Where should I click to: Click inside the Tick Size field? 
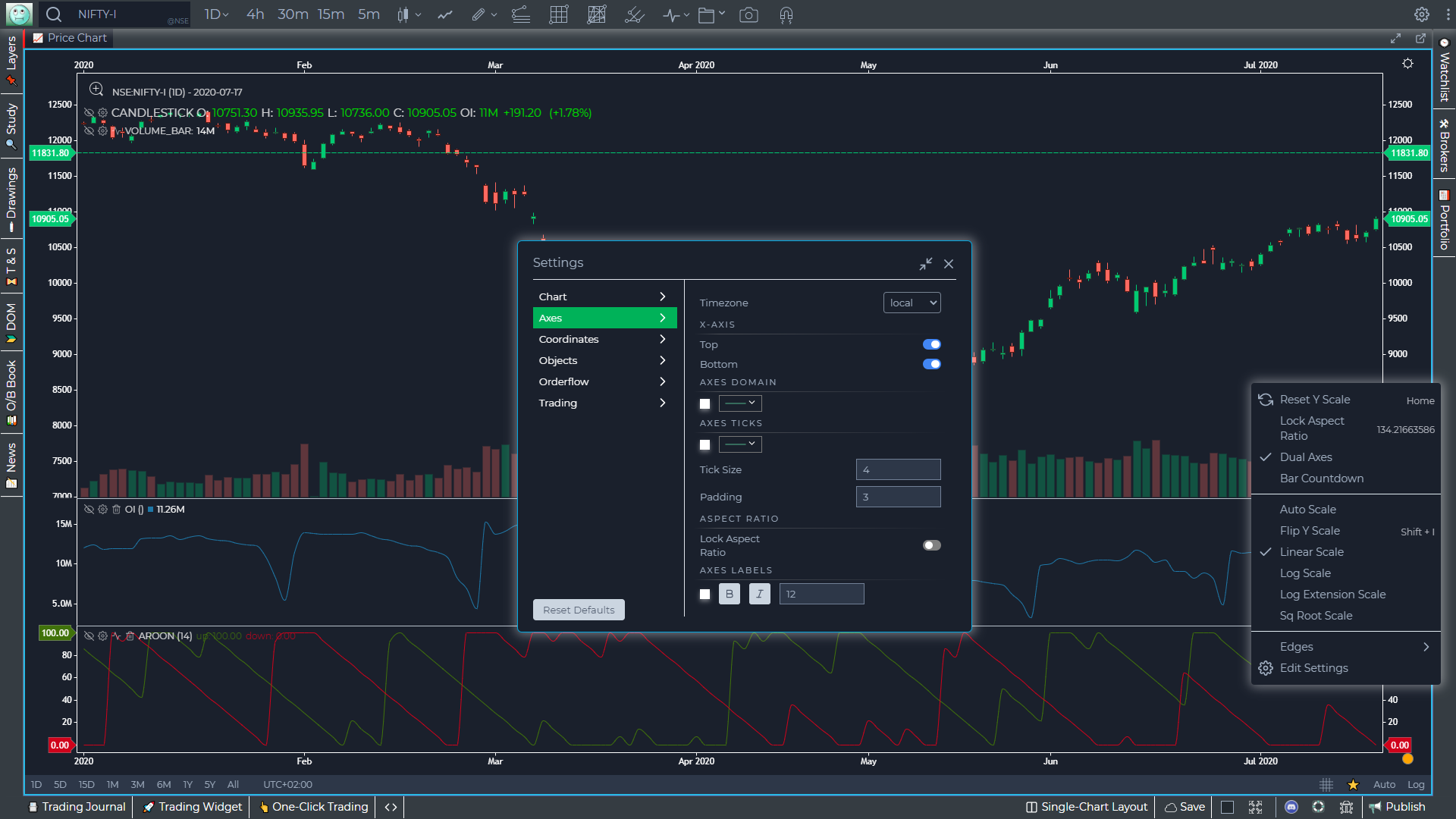[898, 469]
